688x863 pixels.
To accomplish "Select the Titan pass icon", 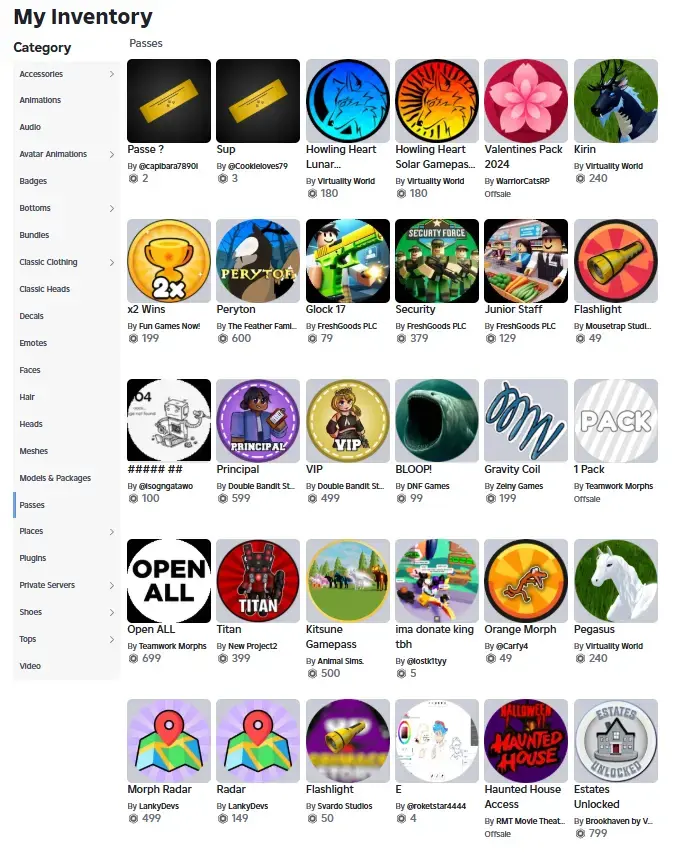I will click(x=258, y=581).
